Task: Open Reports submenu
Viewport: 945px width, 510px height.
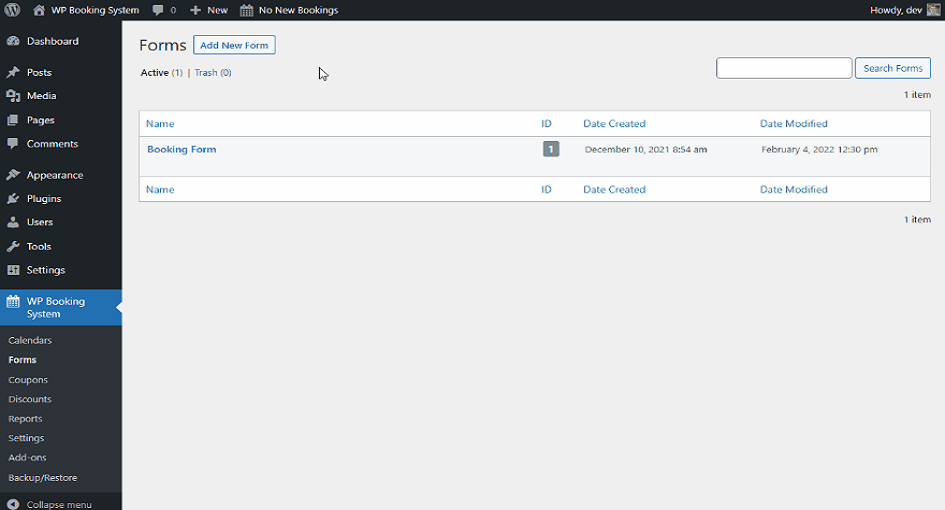Action: pyautogui.click(x=25, y=418)
